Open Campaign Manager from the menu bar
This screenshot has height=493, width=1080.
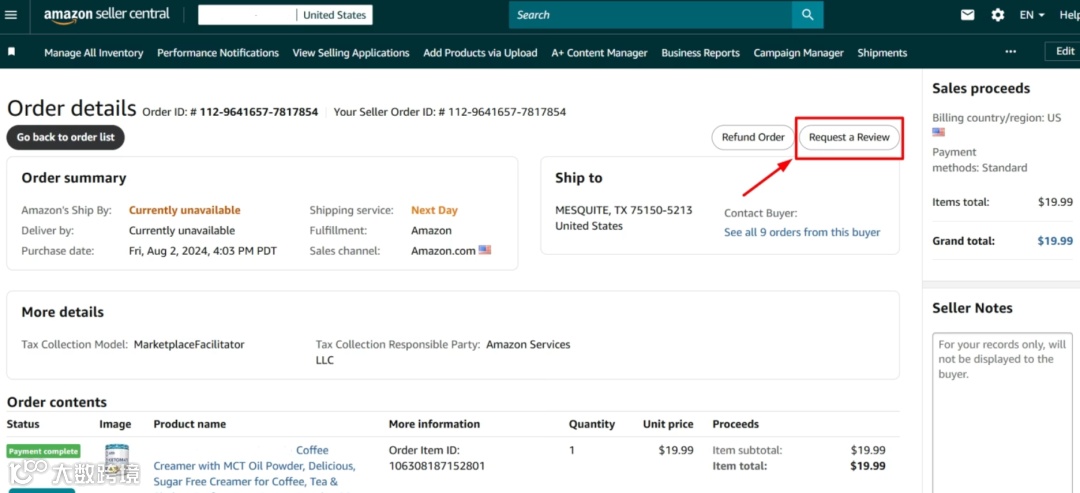[x=798, y=53]
